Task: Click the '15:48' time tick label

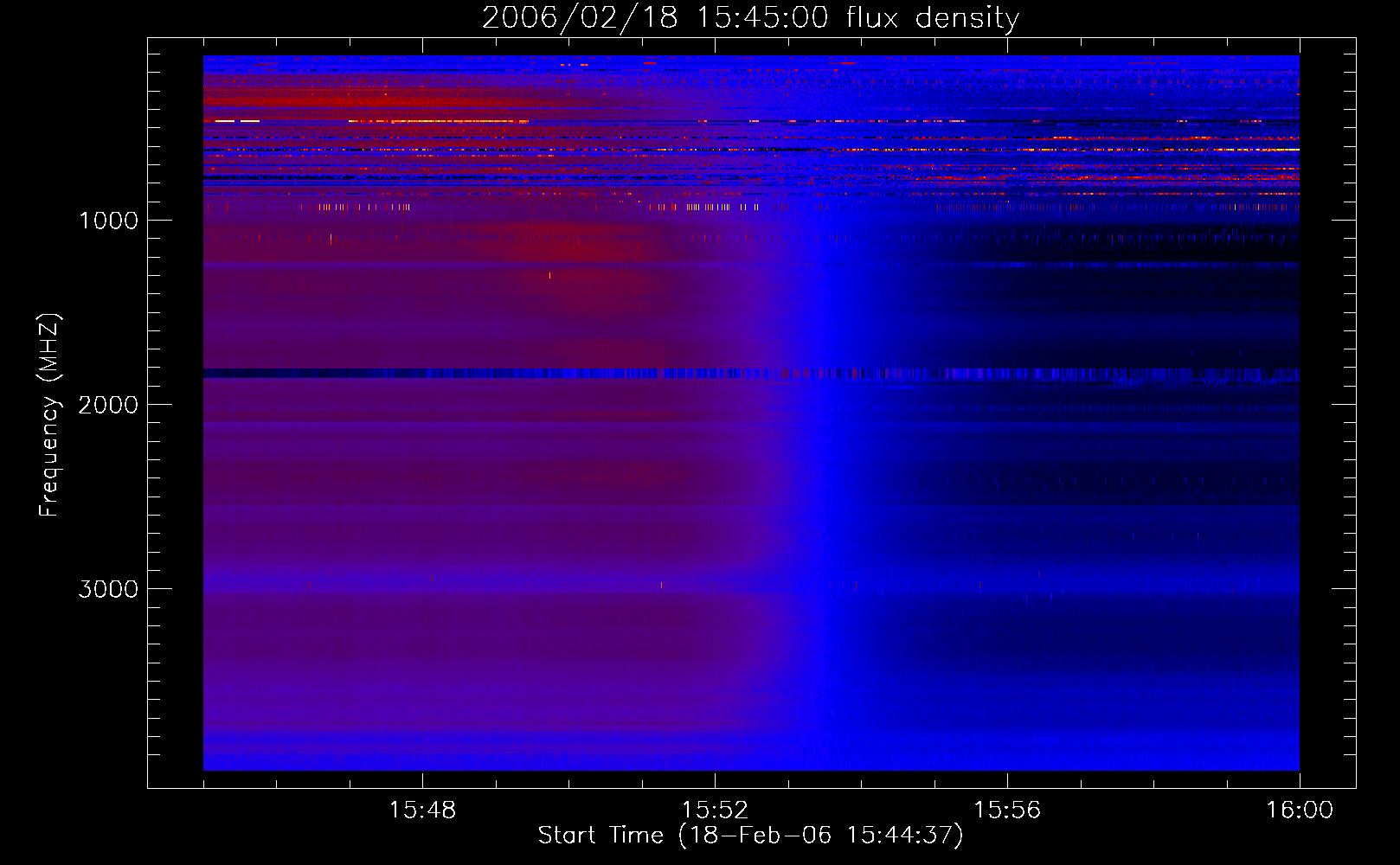Action: (422, 811)
